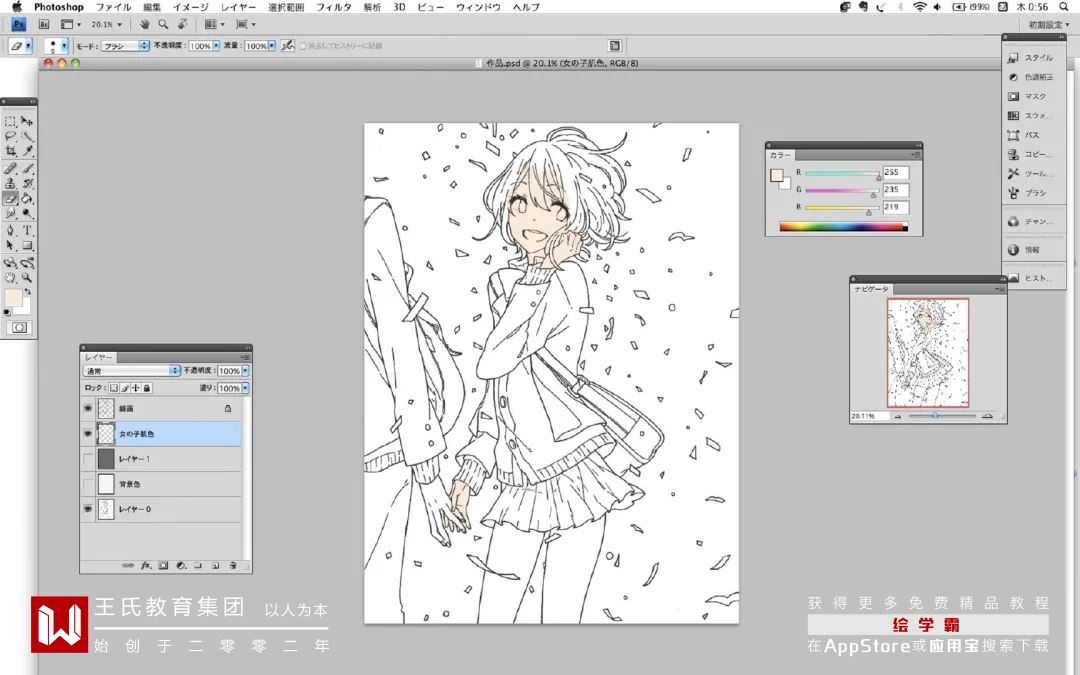The image size is (1080, 675).
Task: Open the layer blend mode 通常 dropdown
Action: [132, 371]
